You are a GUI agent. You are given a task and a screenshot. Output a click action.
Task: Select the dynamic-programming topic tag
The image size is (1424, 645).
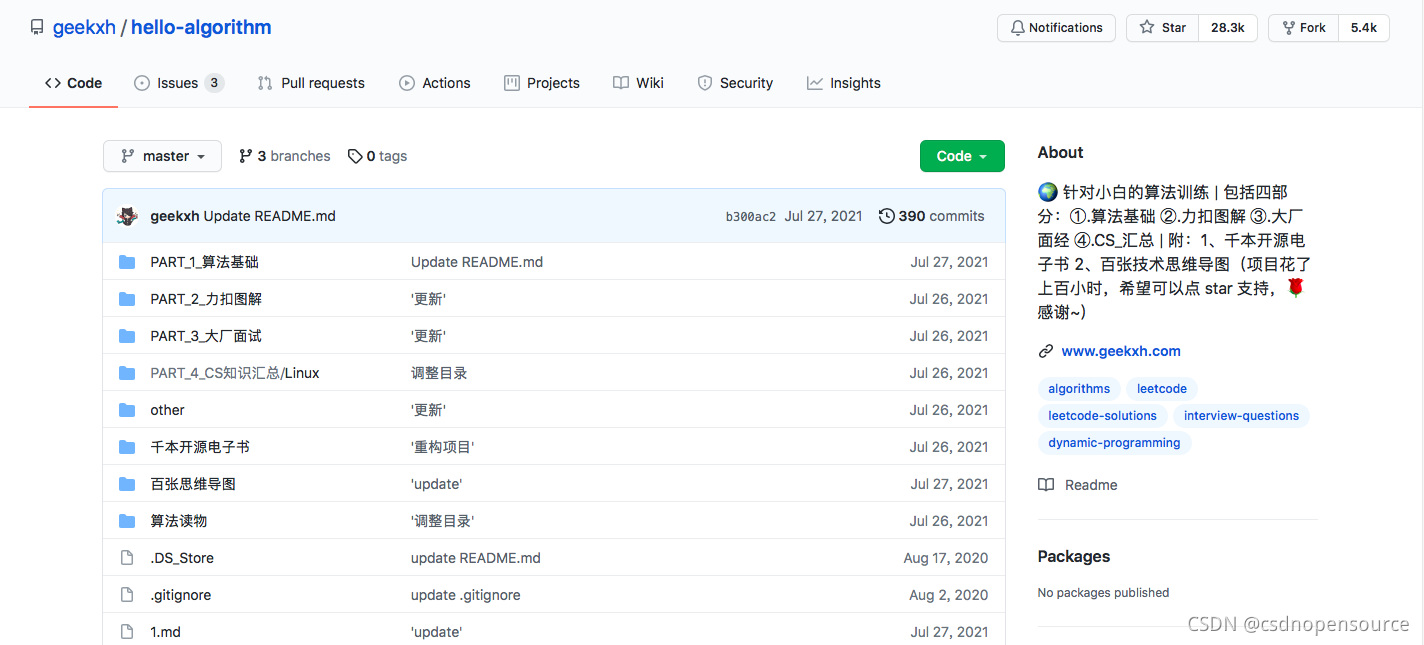tap(1114, 443)
